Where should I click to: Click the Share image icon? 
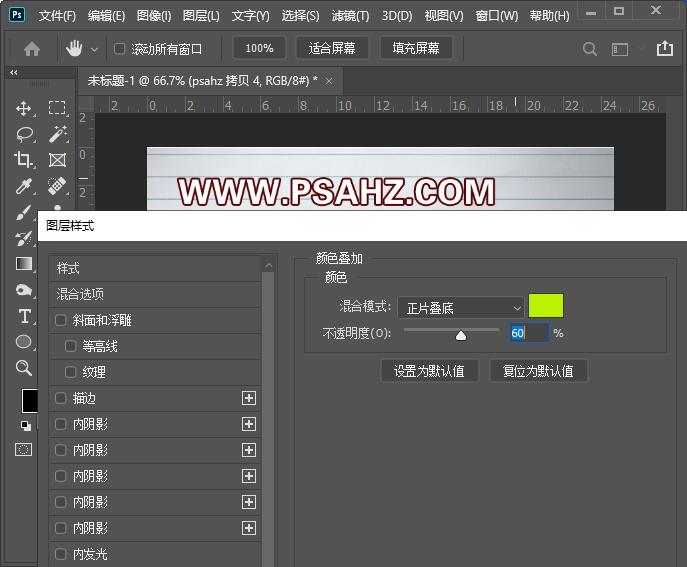(x=665, y=48)
